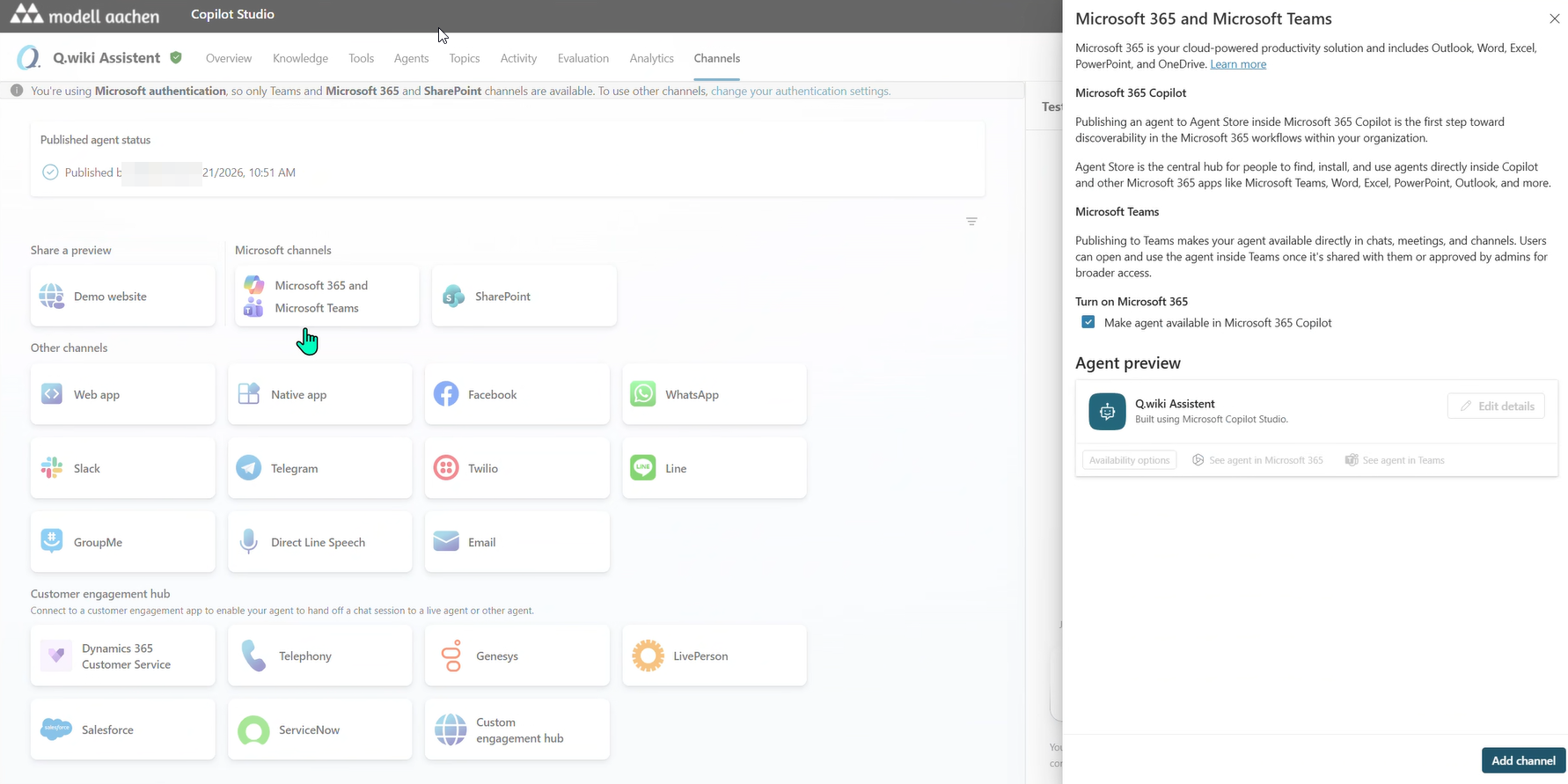The width and height of the screenshot is (1568, 784).
Task: Click the Facebook logo icon
Action: pyautogui.click(x=446, y=394)
